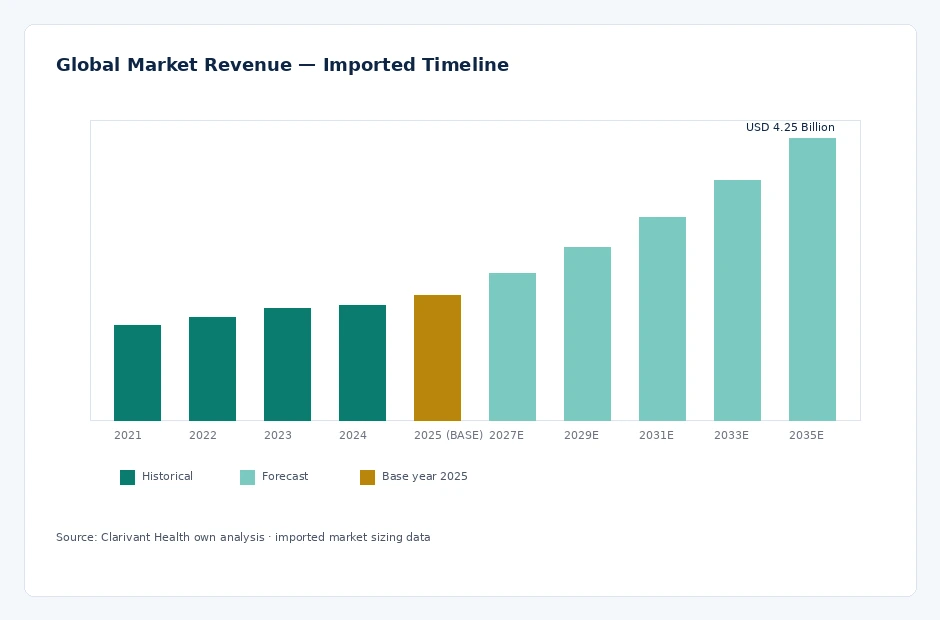Select the 2022 historical bar
This screenshot has height=620, width=940.
click(x=212, y=369)
